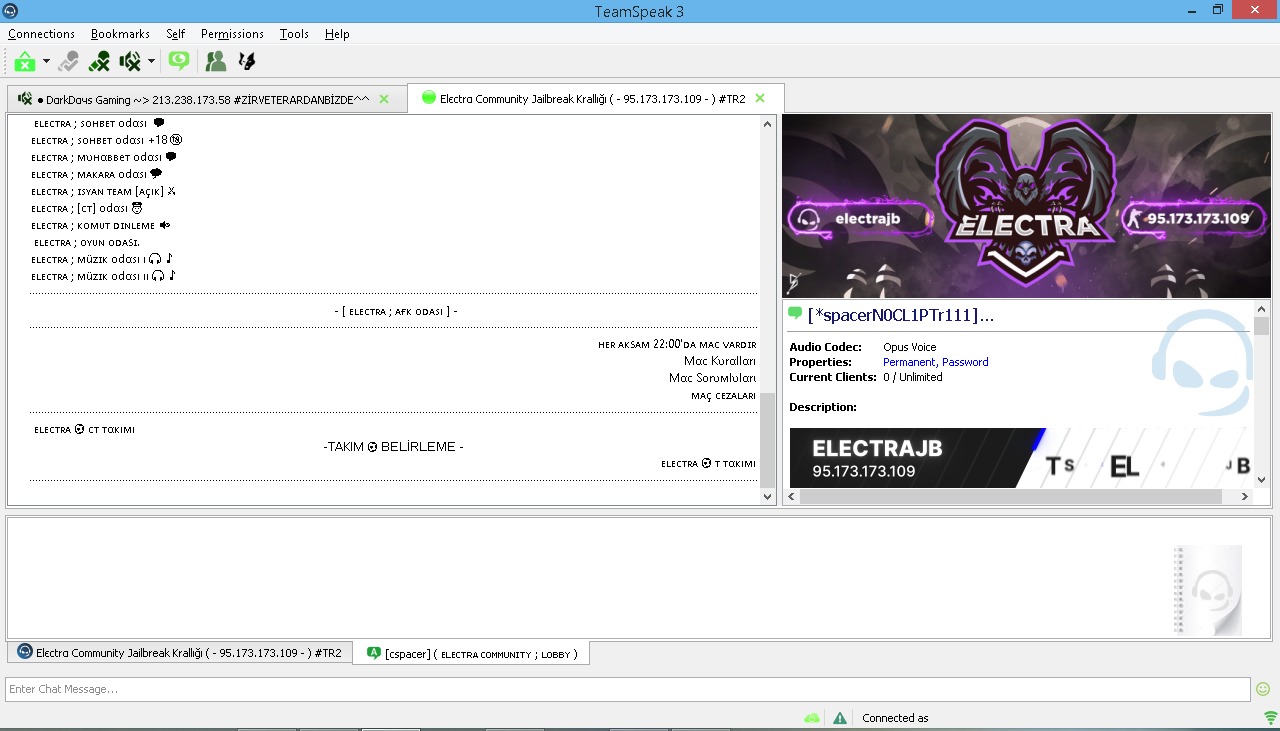Select the Mac Kuralları channel
1280x731 pixels.
click(720, 361)
